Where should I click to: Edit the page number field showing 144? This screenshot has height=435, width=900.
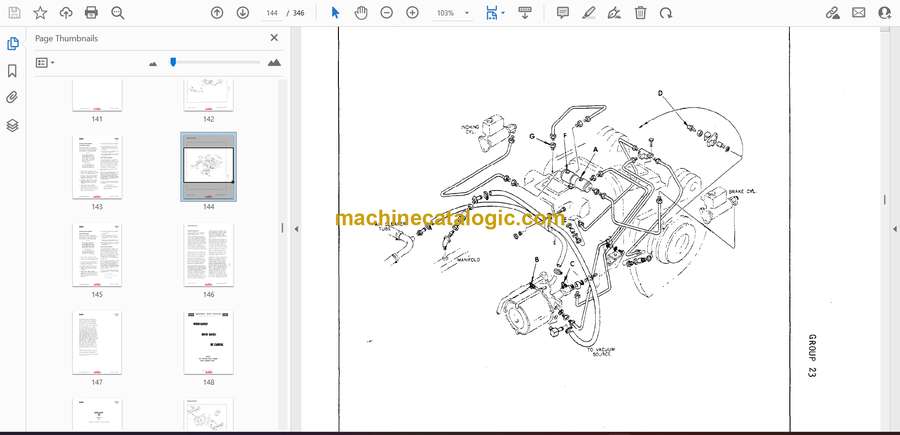(272, 13)
